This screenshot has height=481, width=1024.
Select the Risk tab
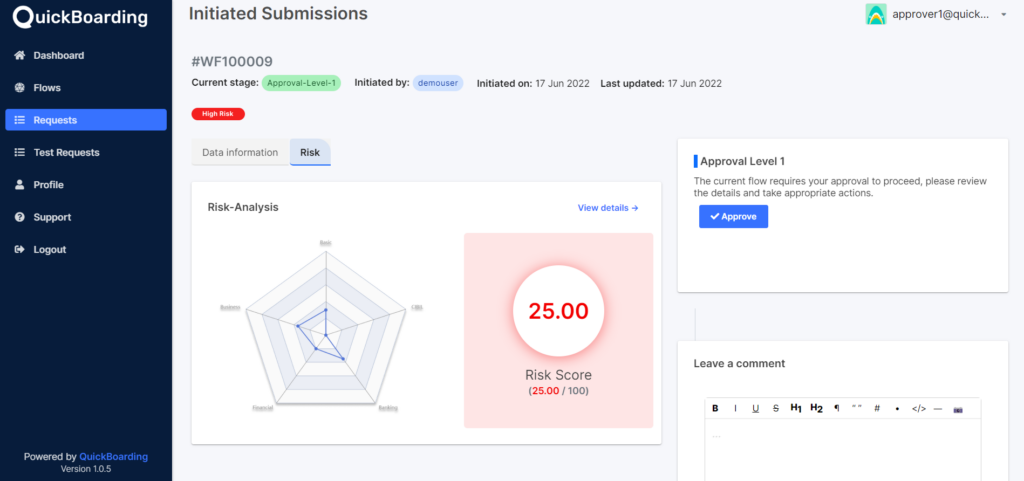click(x=310, y=152)
